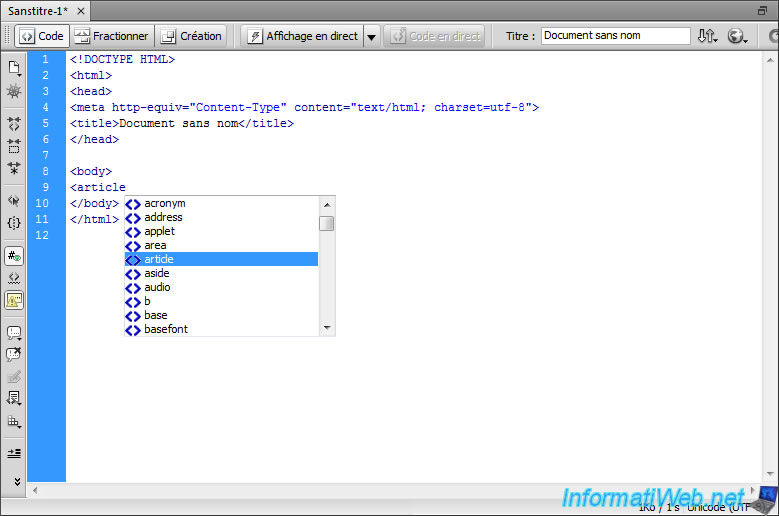Click the Expand All icon
The width and height of the screenshot is (779, 516).
[x=14, y=168]
